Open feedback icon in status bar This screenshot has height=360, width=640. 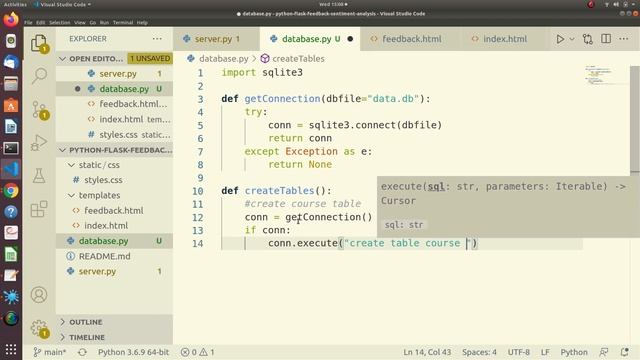604,352
